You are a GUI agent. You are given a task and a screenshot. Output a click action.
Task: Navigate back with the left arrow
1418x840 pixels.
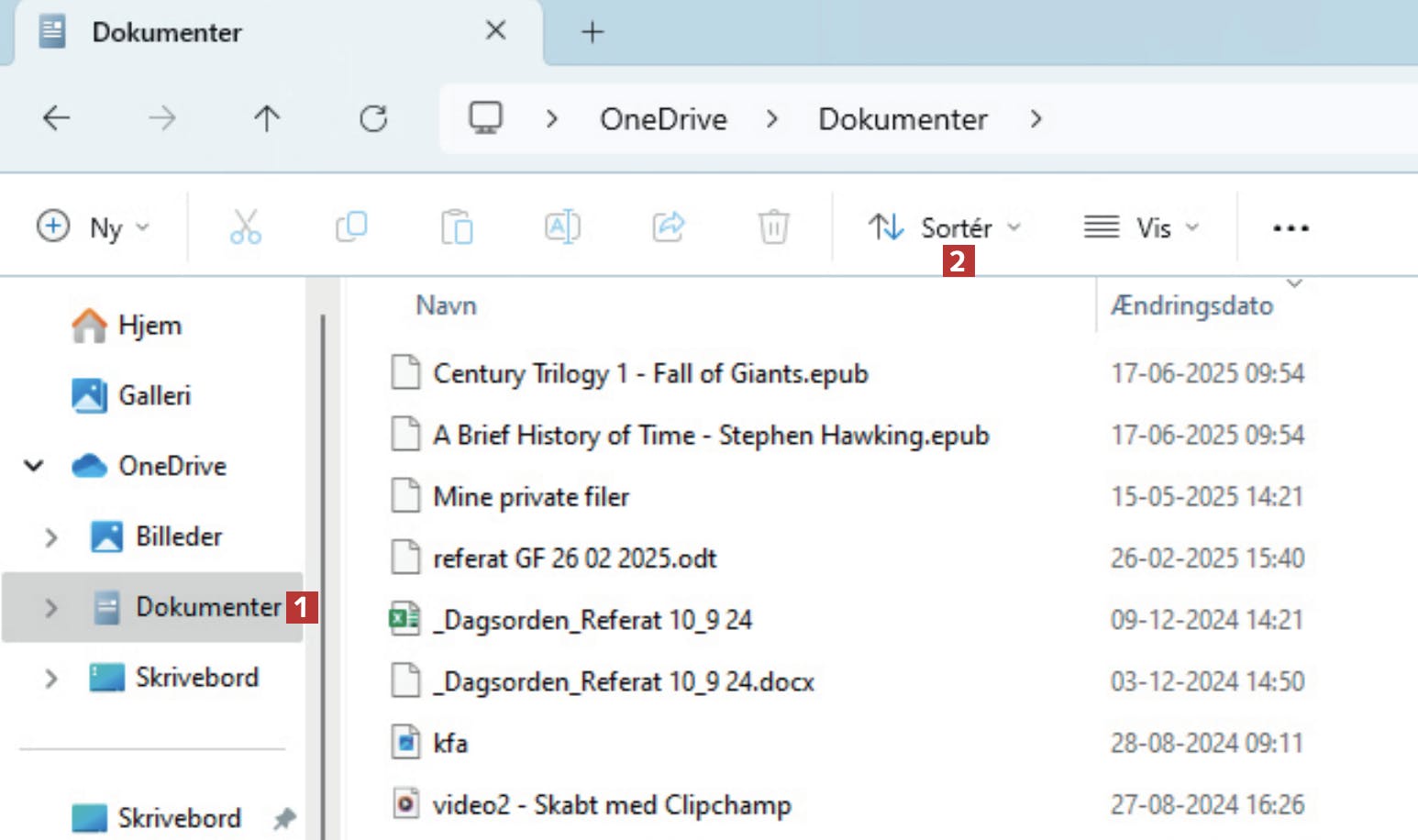click(57, 118)
